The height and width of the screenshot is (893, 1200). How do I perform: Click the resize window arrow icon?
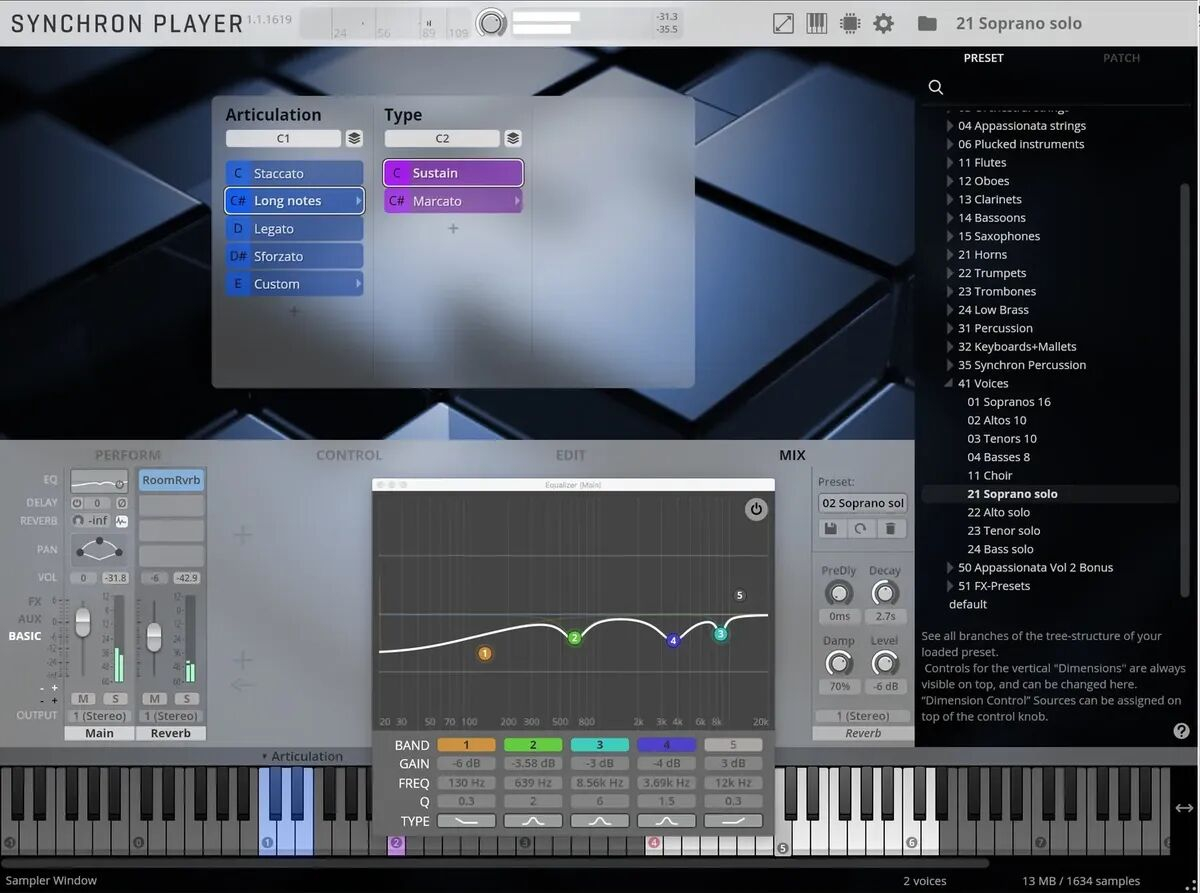point(783,23)
